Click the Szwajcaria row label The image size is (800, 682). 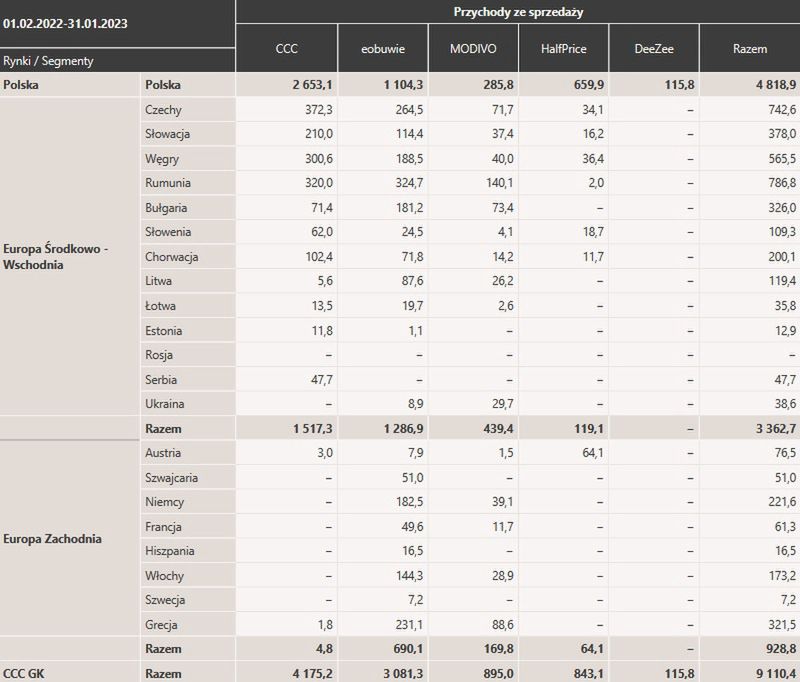click(x=171, y=477)
